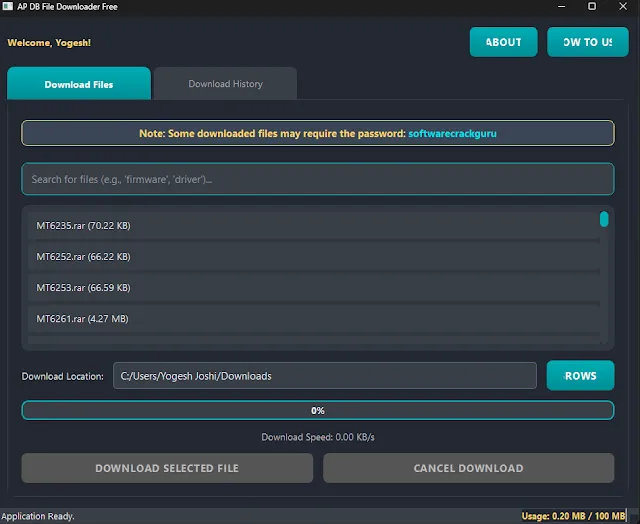Switch to the Download Files tab

pyautogui.click(x=79, y=84)
